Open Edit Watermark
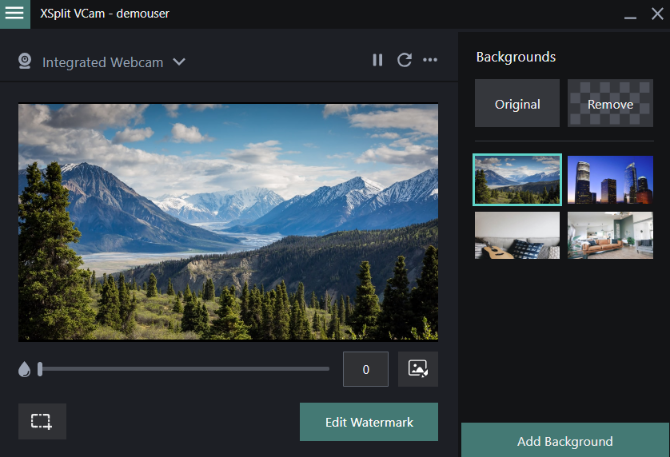Screen dimensions: 670x457 [x=369, y=422]
